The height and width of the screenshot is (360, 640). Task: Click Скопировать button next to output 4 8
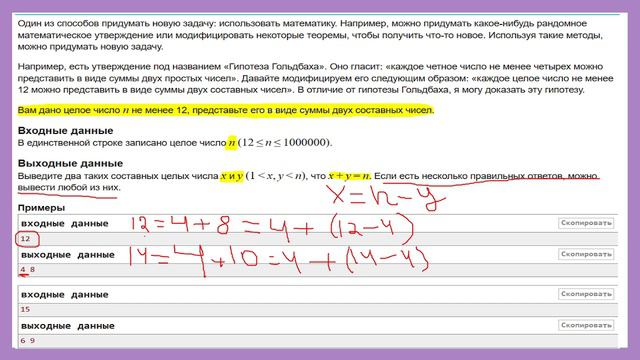(586, 254)
